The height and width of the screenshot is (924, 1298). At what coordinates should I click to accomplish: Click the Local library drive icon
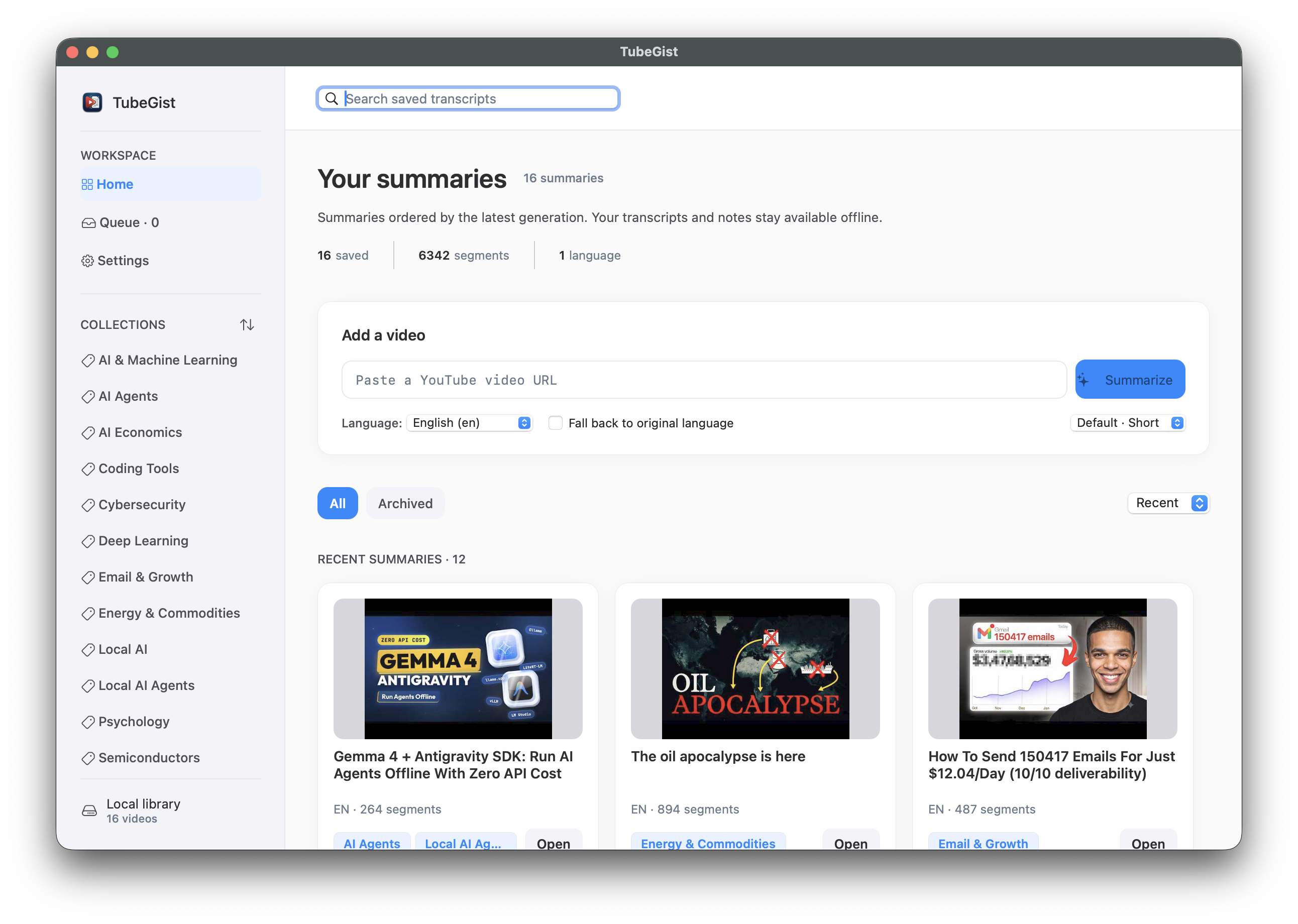pyautogui.click(x=89, y=811)
